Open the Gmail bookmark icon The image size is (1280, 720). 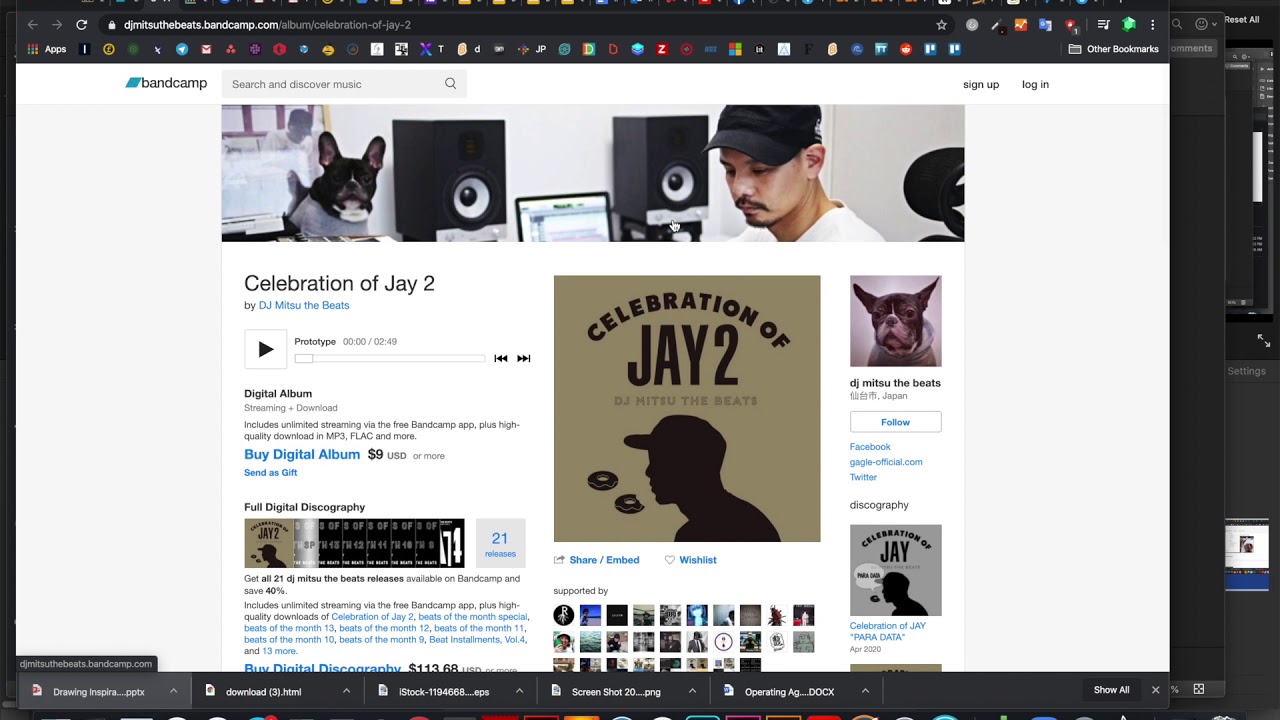click(206, 49)
